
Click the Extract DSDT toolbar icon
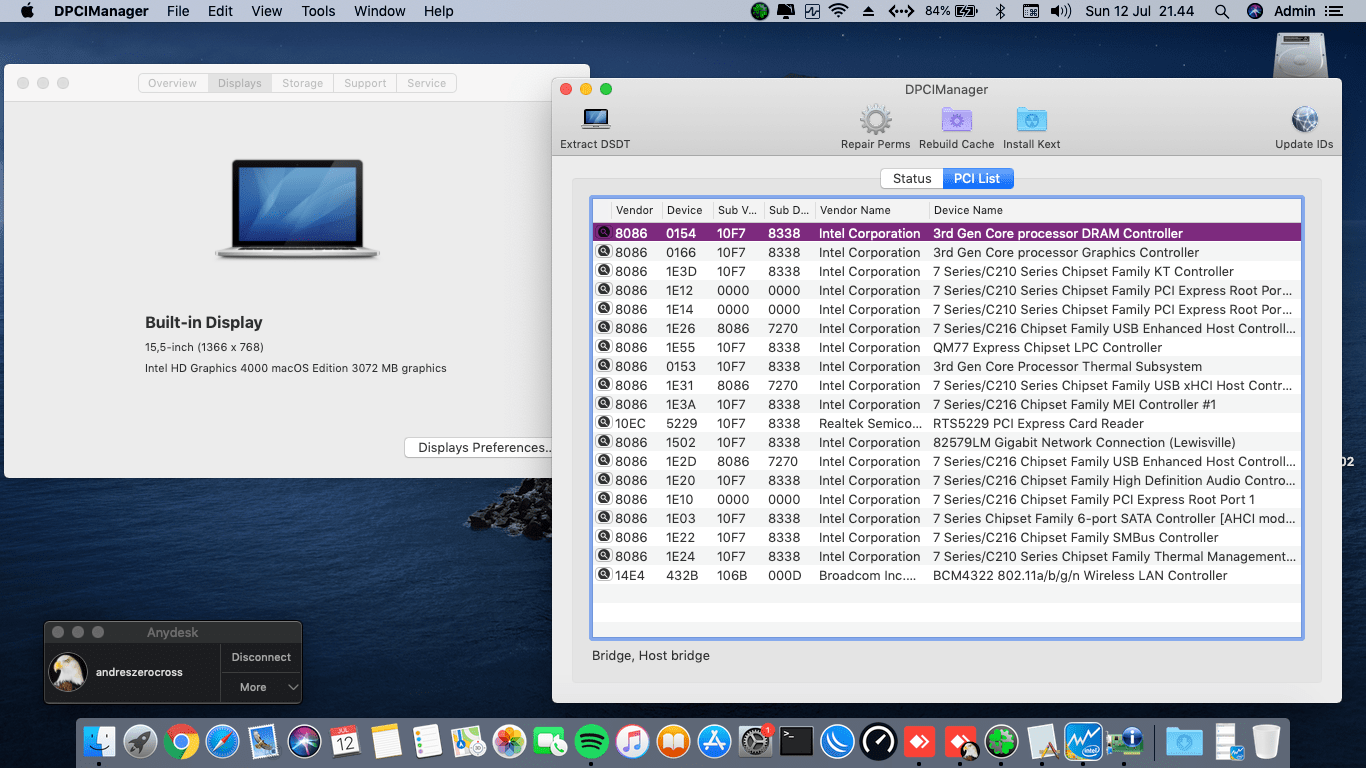pyautogui.click(x=595, y=120)
